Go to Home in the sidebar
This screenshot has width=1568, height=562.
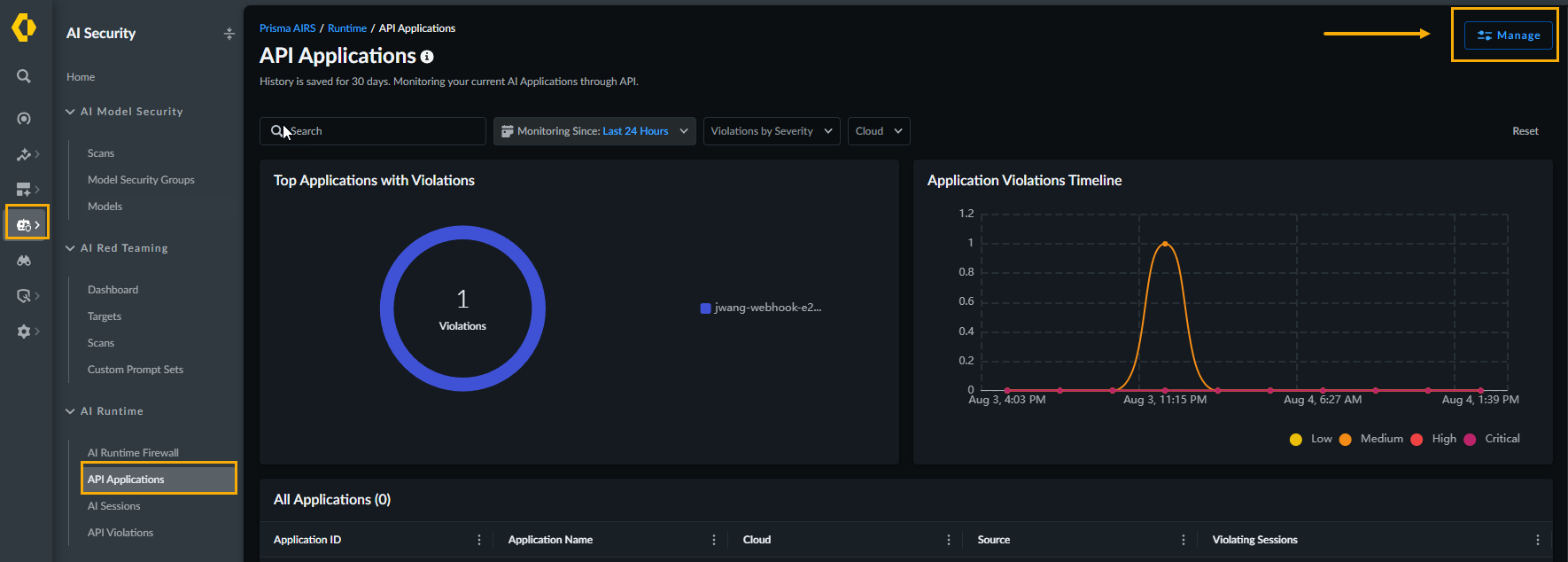point(81,77)
